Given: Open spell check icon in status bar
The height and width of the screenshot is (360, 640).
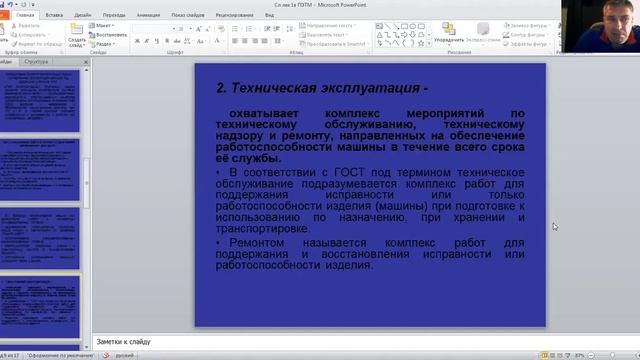Looking at the screenshot, I should coord(106,355).
